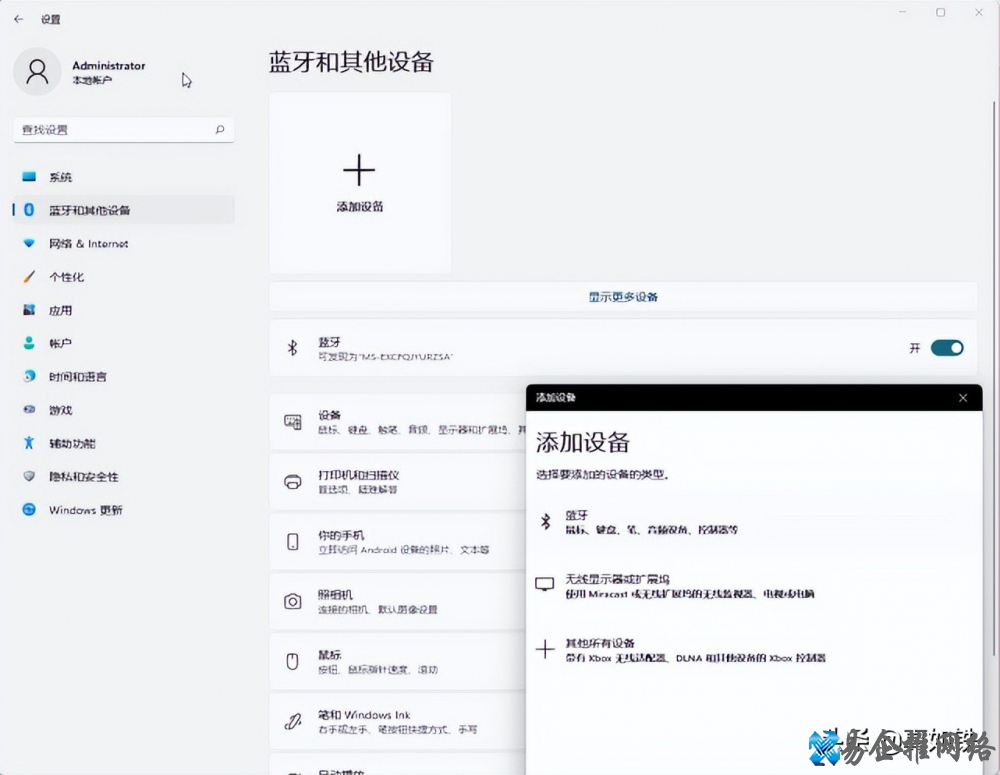Viewport: 1000px width, 775px height.
Task: Go to 应用 settings
Action: pyautogui.click(x=60, y=311)
